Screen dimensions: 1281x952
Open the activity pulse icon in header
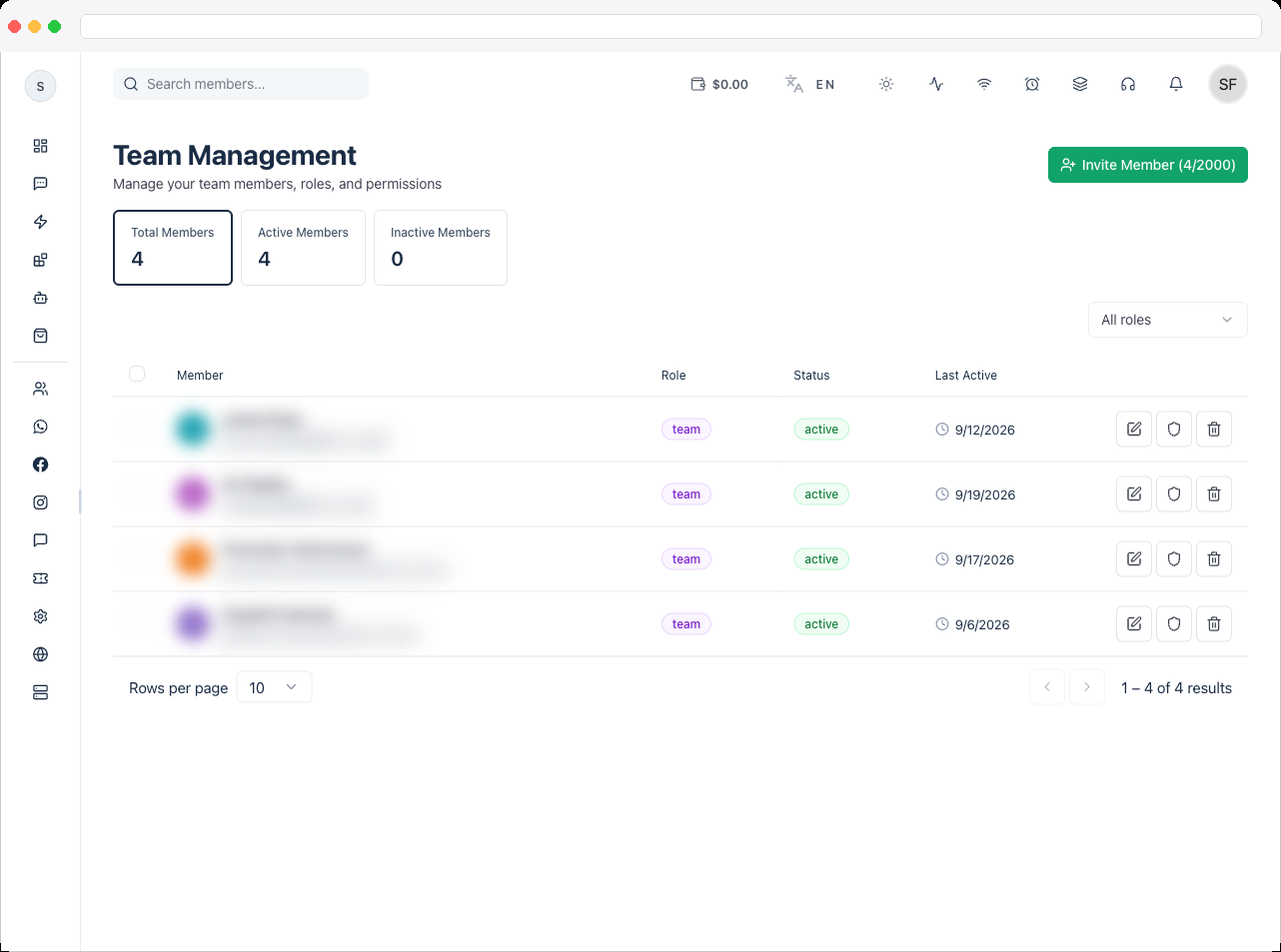point(936,84)
